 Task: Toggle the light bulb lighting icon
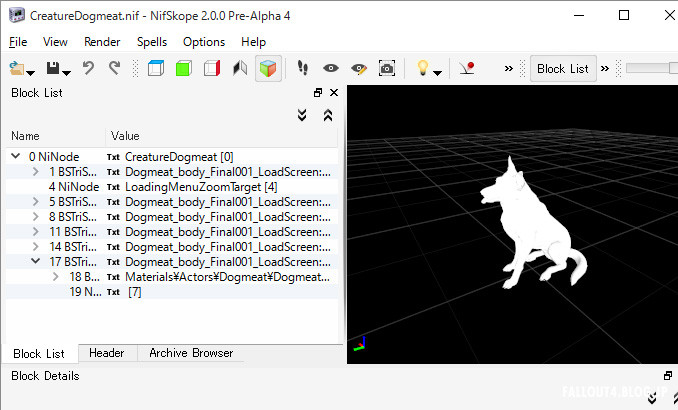click(x=422, y=68)
